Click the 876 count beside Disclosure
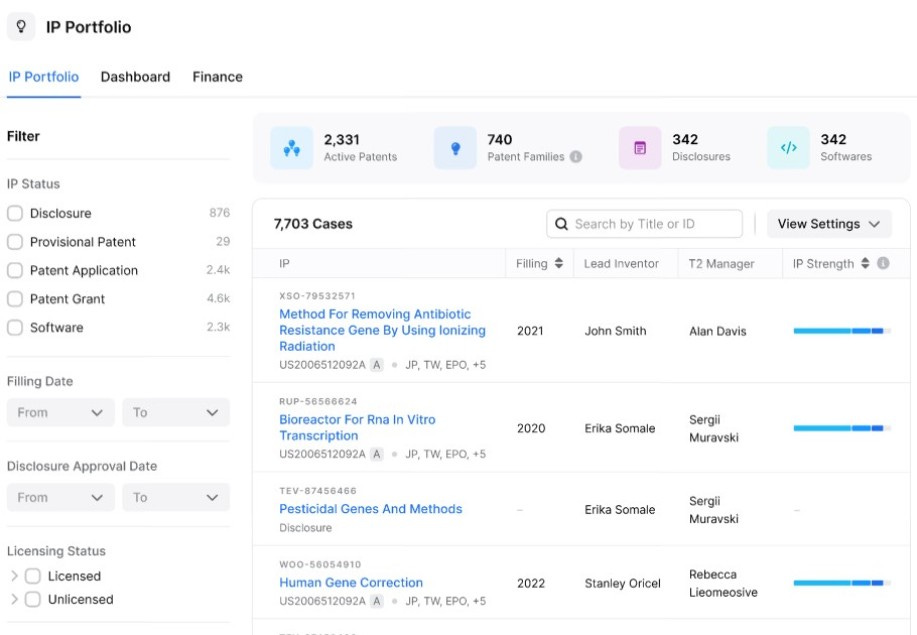 219,213
